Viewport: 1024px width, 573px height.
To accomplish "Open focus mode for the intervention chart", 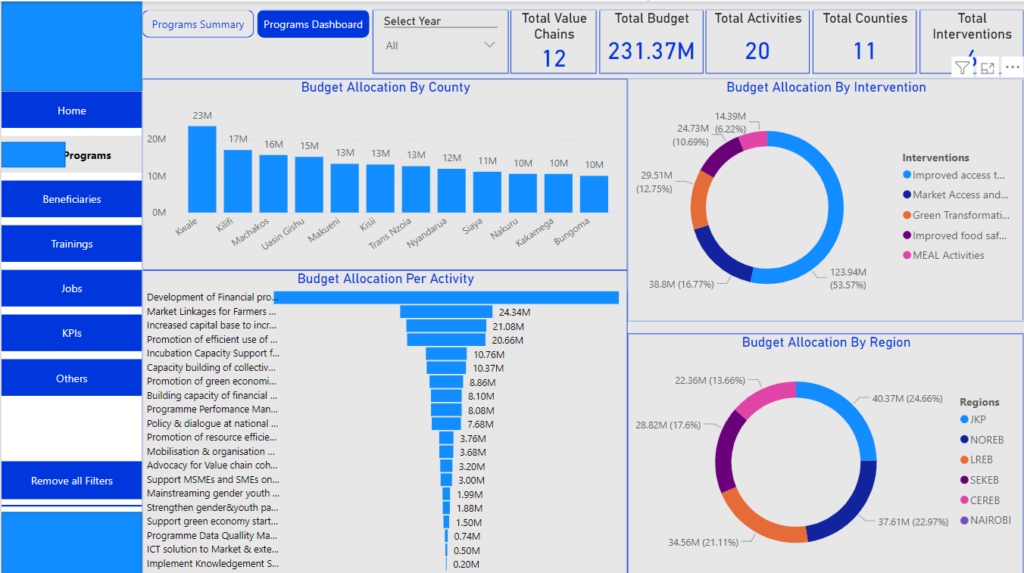I will click(987, 68).
